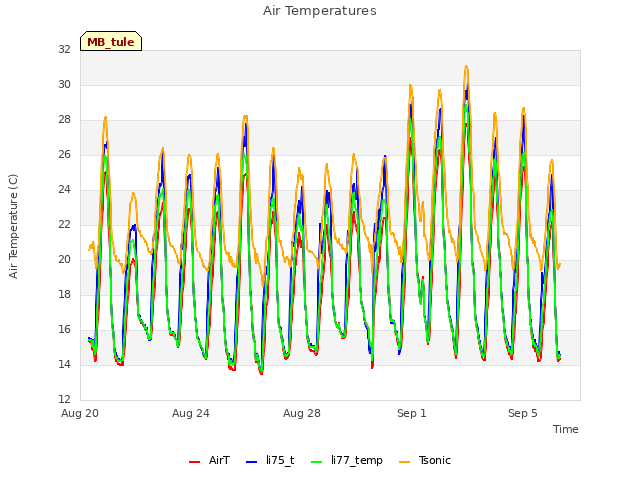Click the Aug 20 x-axis tick label

coord(80,413)
